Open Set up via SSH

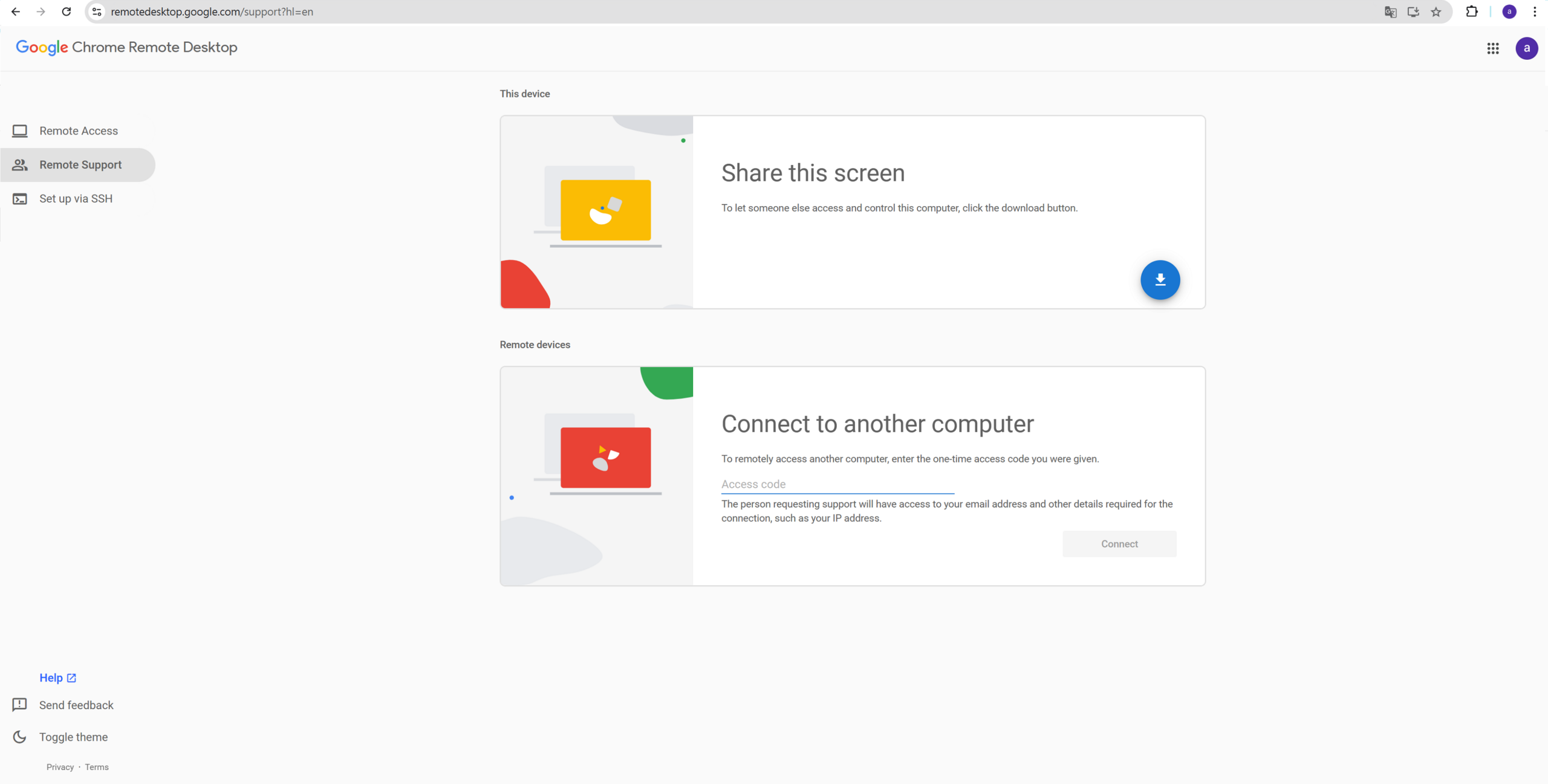click(77, 198)
